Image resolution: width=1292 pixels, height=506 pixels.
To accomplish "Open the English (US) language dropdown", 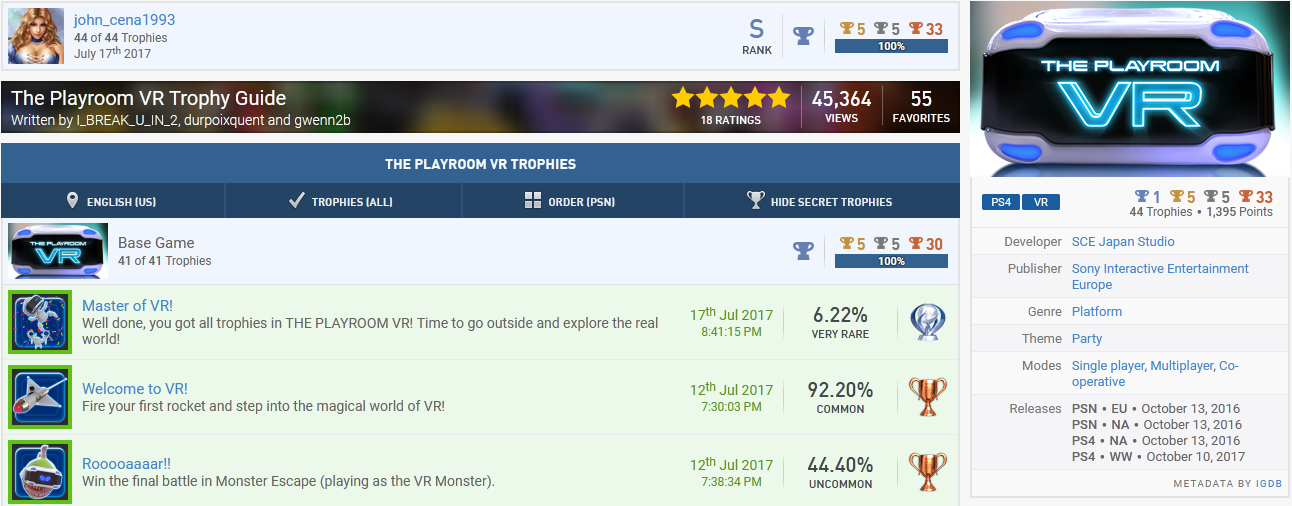I will pos(112,201).
